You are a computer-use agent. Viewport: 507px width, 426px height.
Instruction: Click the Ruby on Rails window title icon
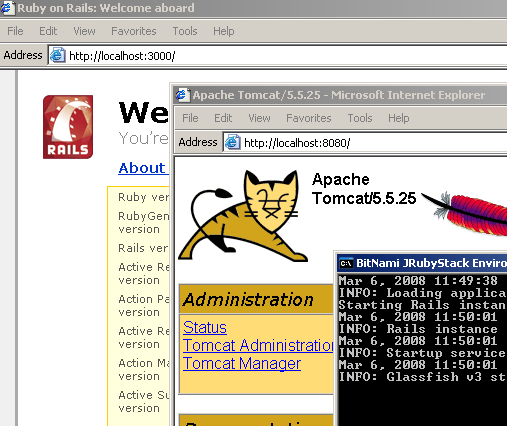pos(7,8)
